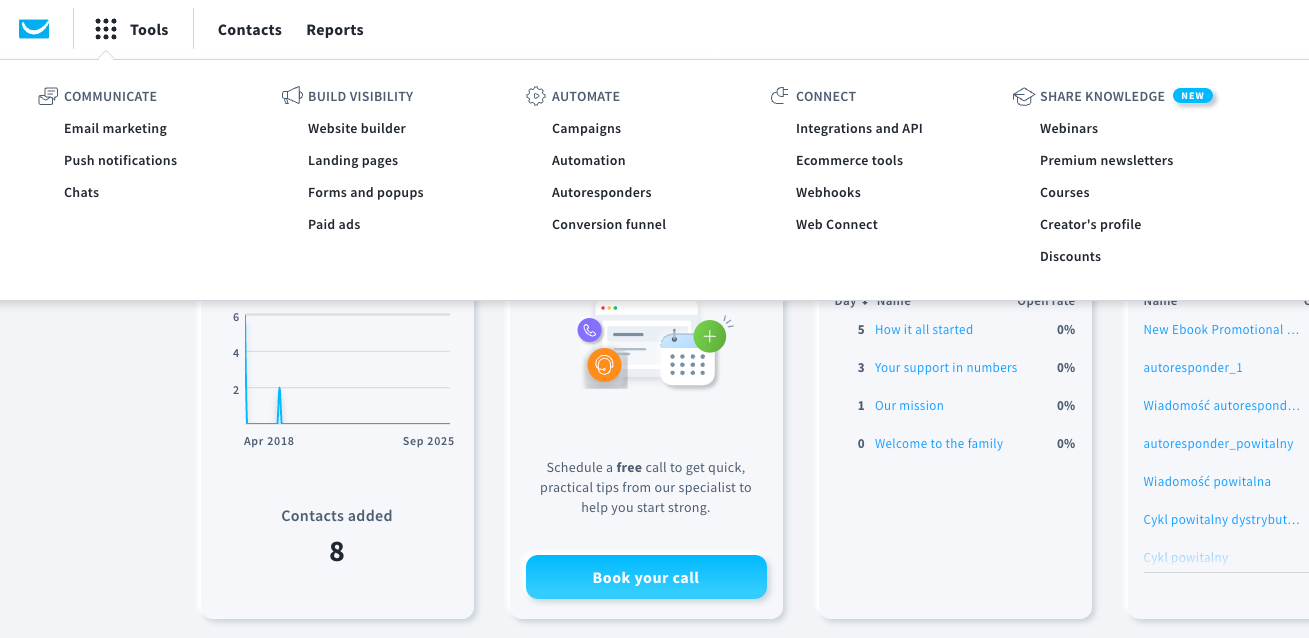
Task: Choose Integrations and API
Action: [859, 128]
